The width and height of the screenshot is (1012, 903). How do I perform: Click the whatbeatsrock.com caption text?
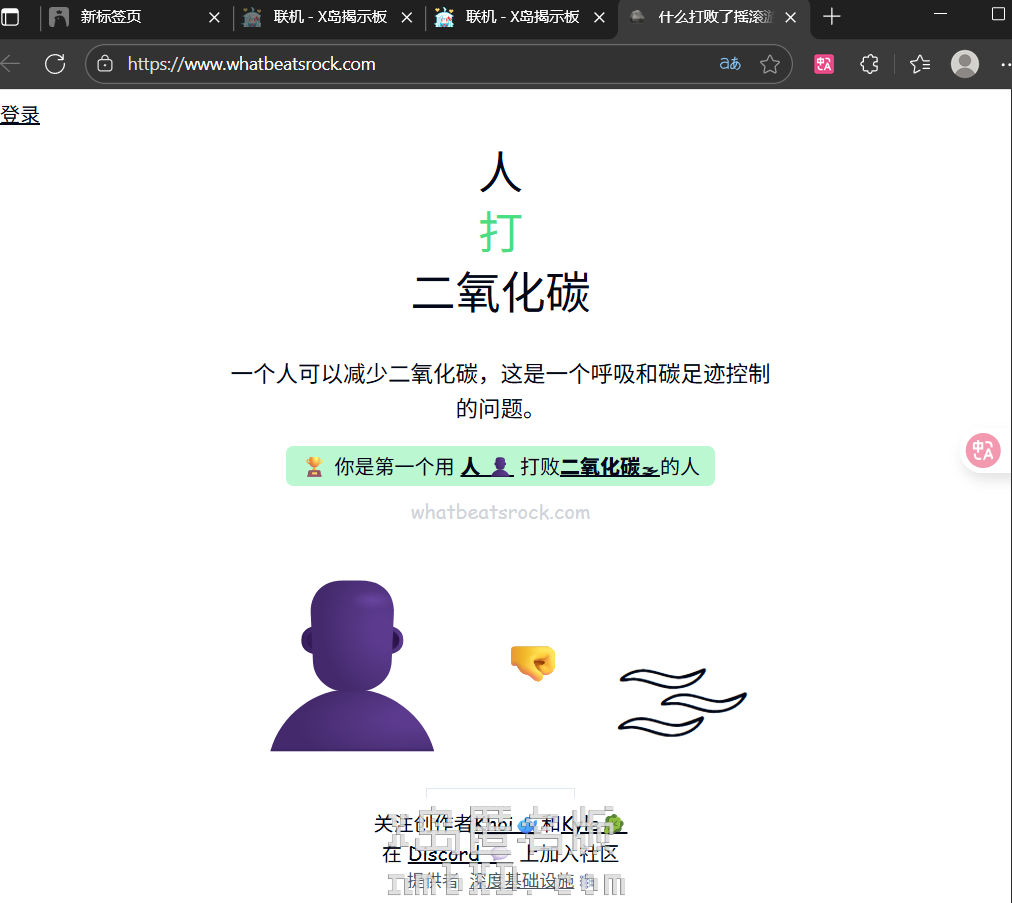(x=500, y=512)
